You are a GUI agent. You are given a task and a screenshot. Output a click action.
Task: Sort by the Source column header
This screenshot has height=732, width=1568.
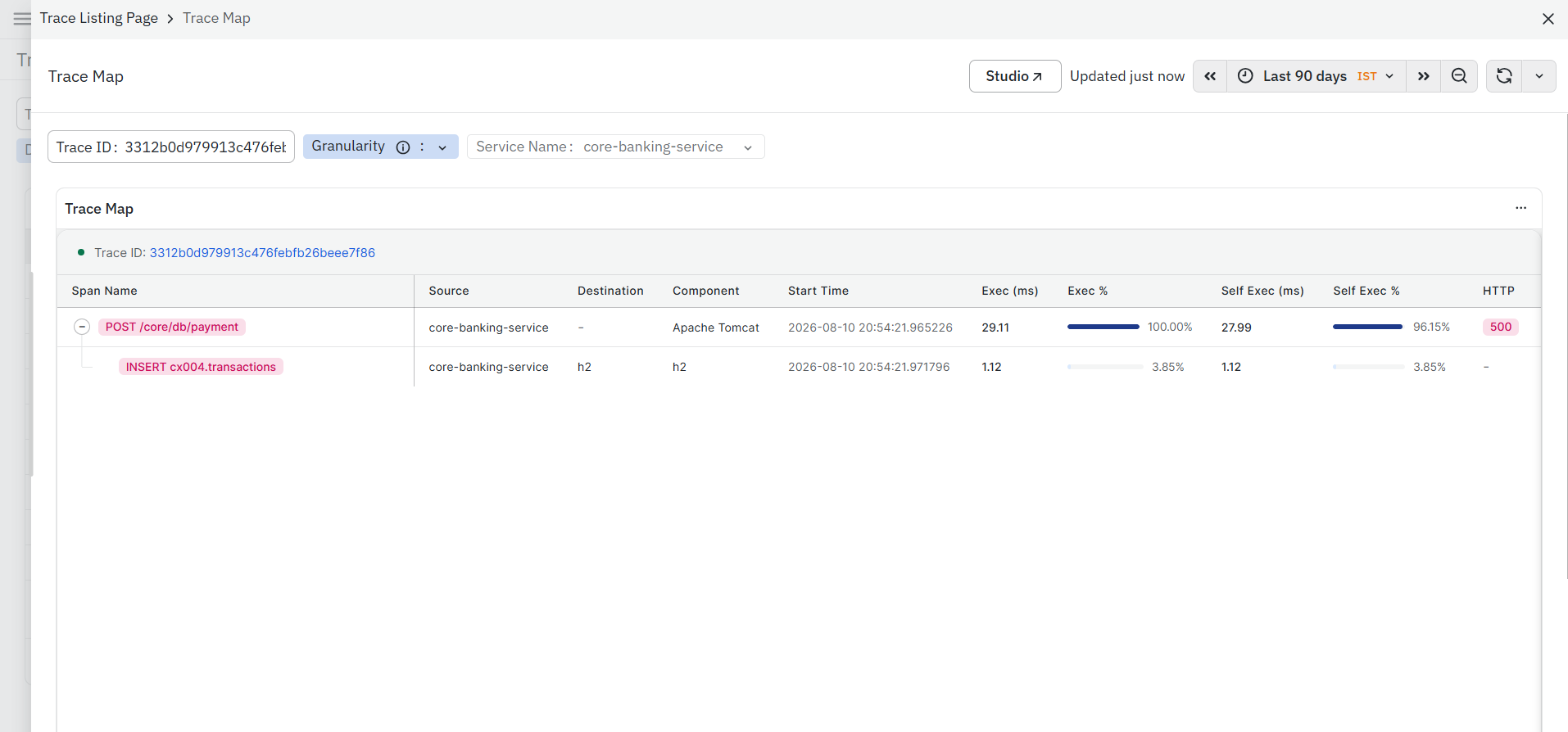[x=449, y=291]
